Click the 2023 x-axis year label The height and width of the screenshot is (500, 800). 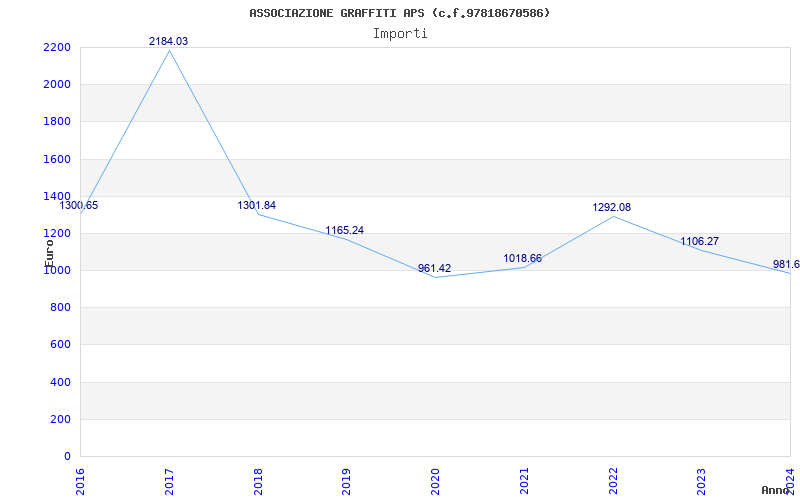pos(702,481)
